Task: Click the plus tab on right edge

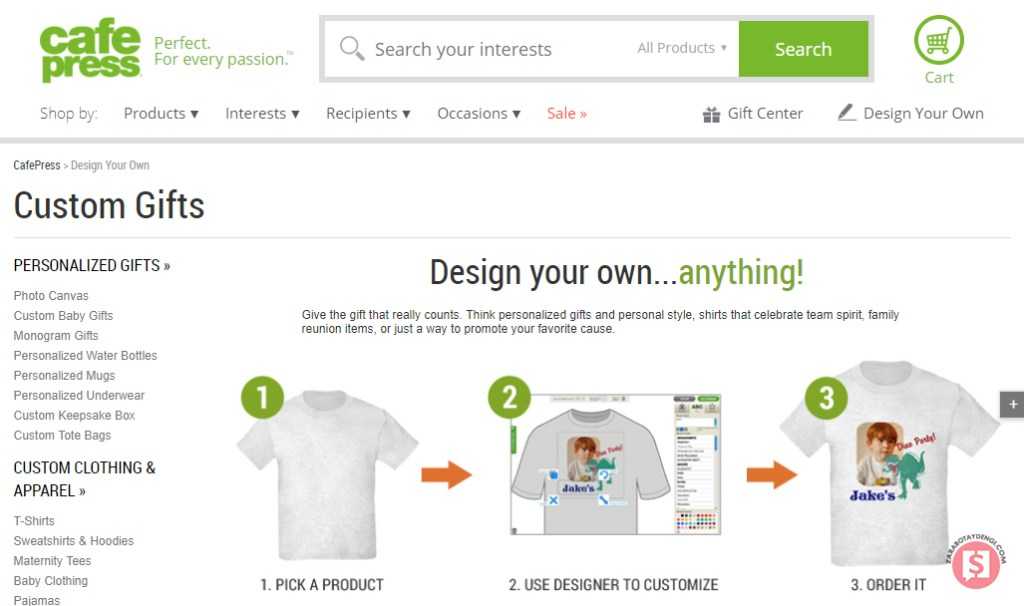Action: [x=1012, y=404]
